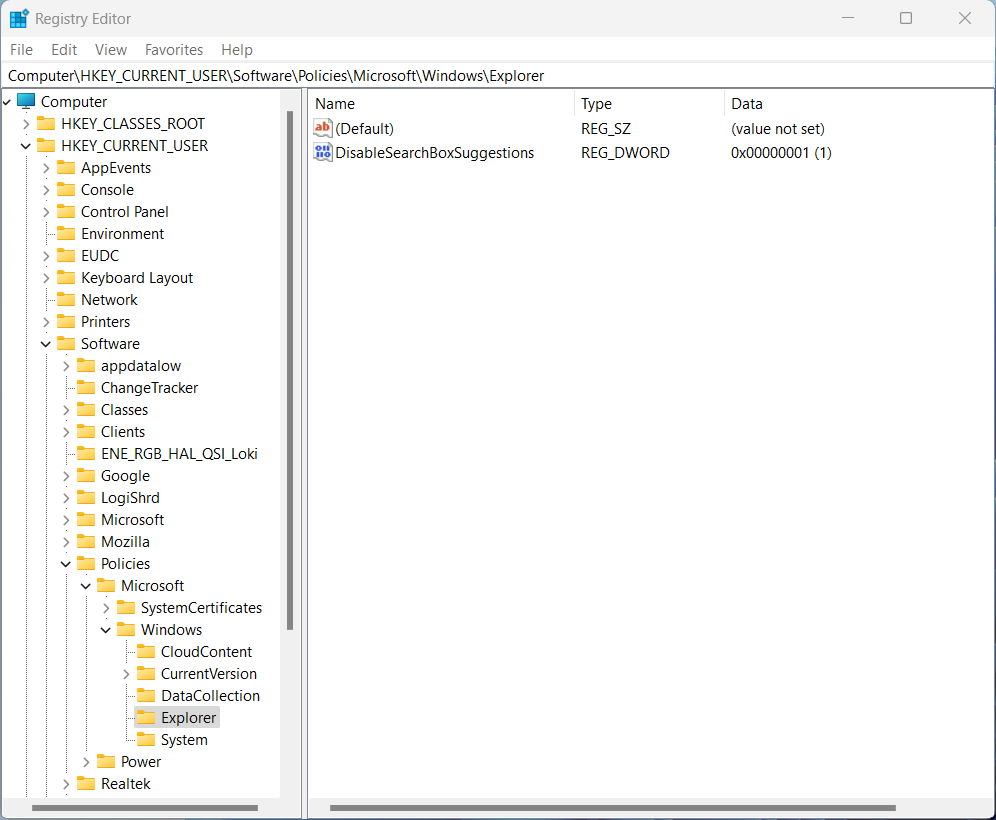Click the DWORD icon beside DisableSearchBoxSuggestions

[x=323, y=153]
